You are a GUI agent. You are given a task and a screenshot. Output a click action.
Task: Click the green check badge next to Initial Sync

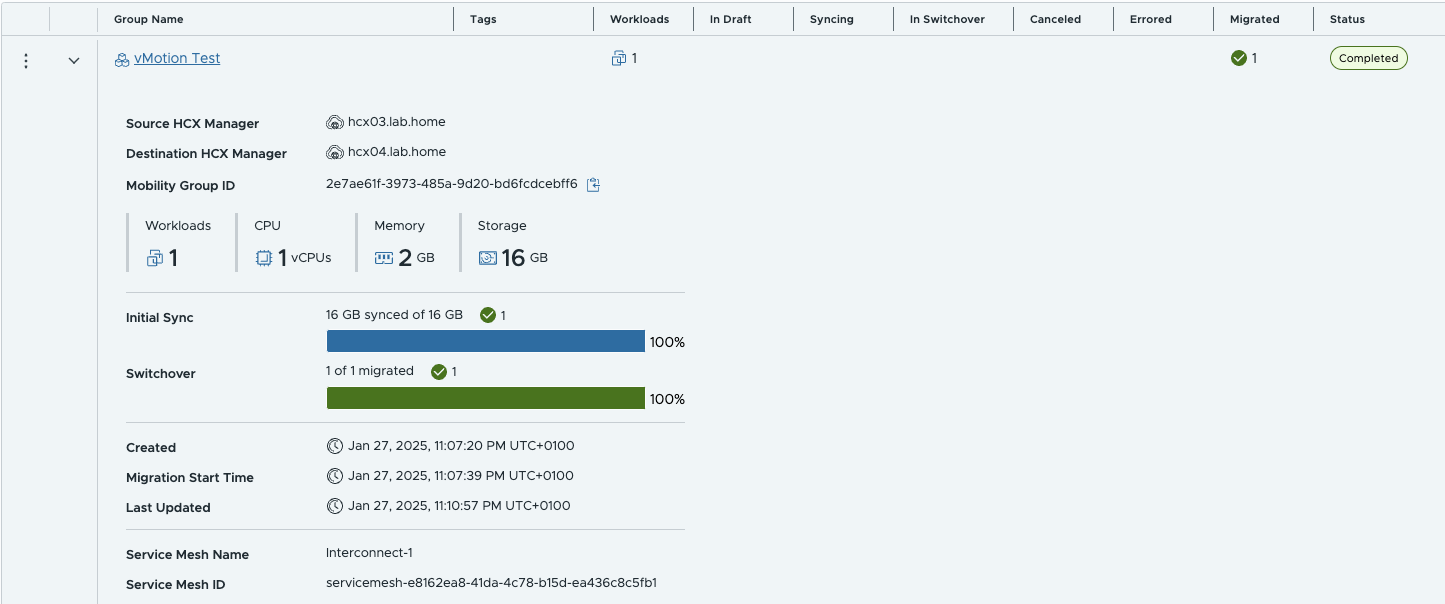[x=489, y=314]
